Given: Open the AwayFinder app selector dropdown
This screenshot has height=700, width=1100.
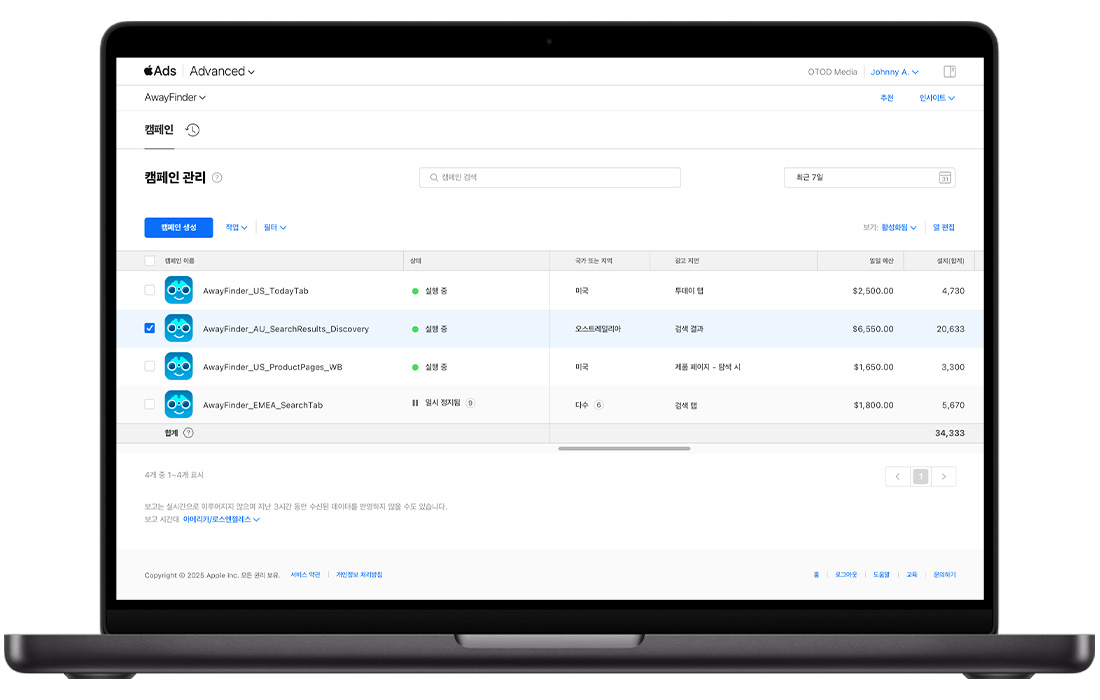Looking at the screenshot, I should click(175, 98).
